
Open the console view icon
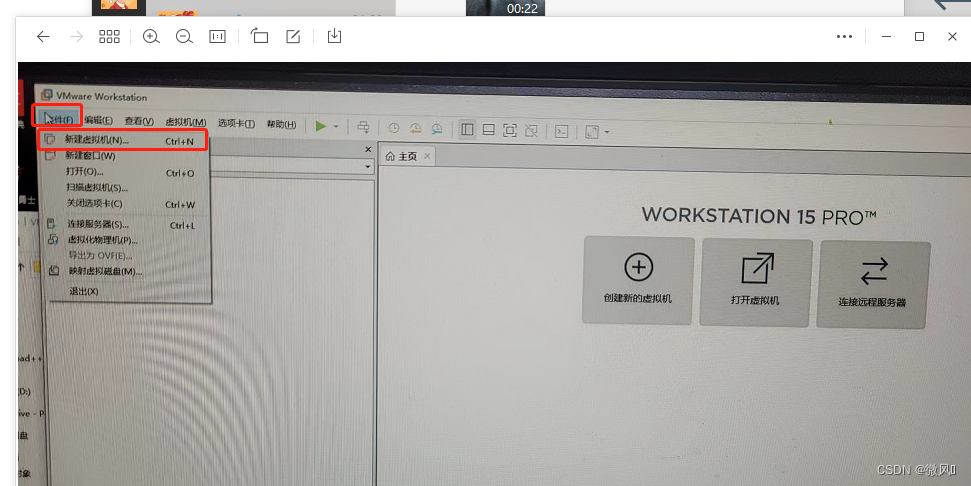(x=562, y=131)
